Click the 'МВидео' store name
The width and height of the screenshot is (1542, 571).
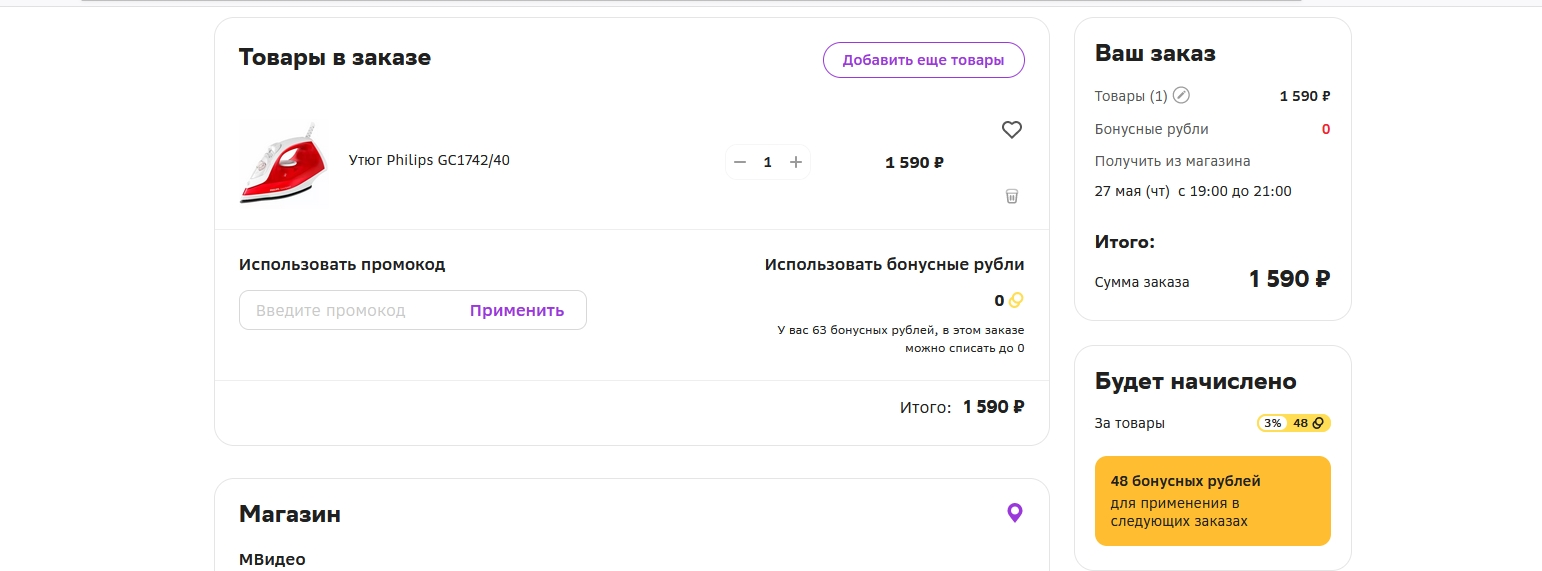272,559
